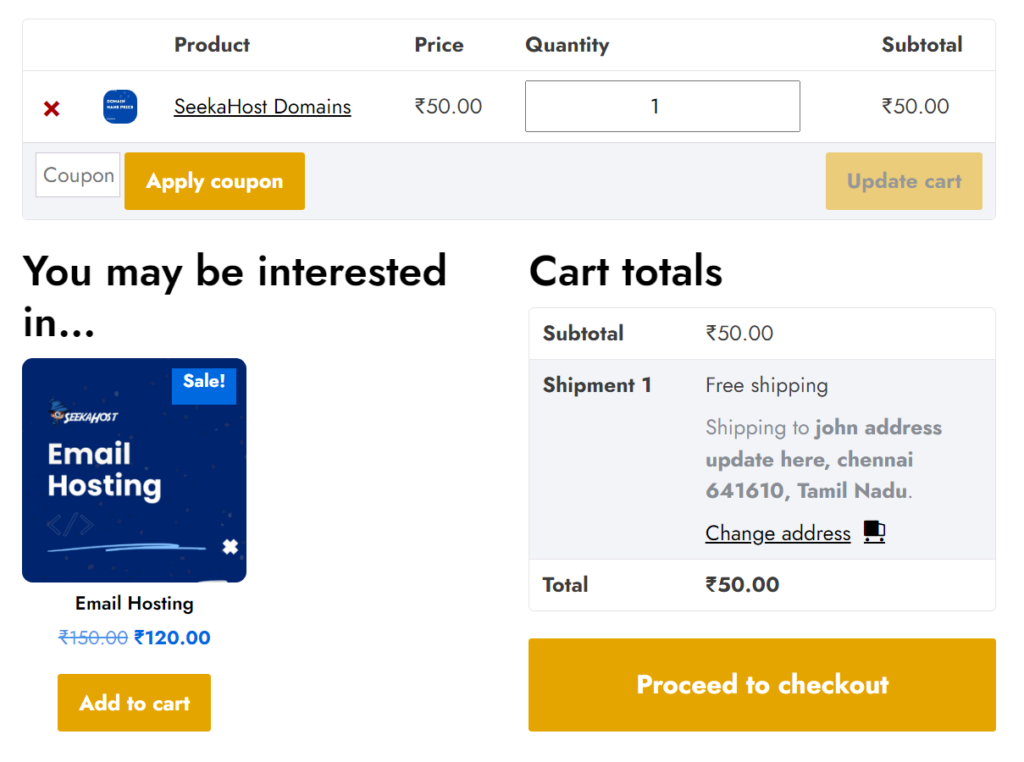The width and height of the screenshot is (1024, 762).
Task: Remove SeekaHost Domains using the red X icon
Action: point(51,107)
